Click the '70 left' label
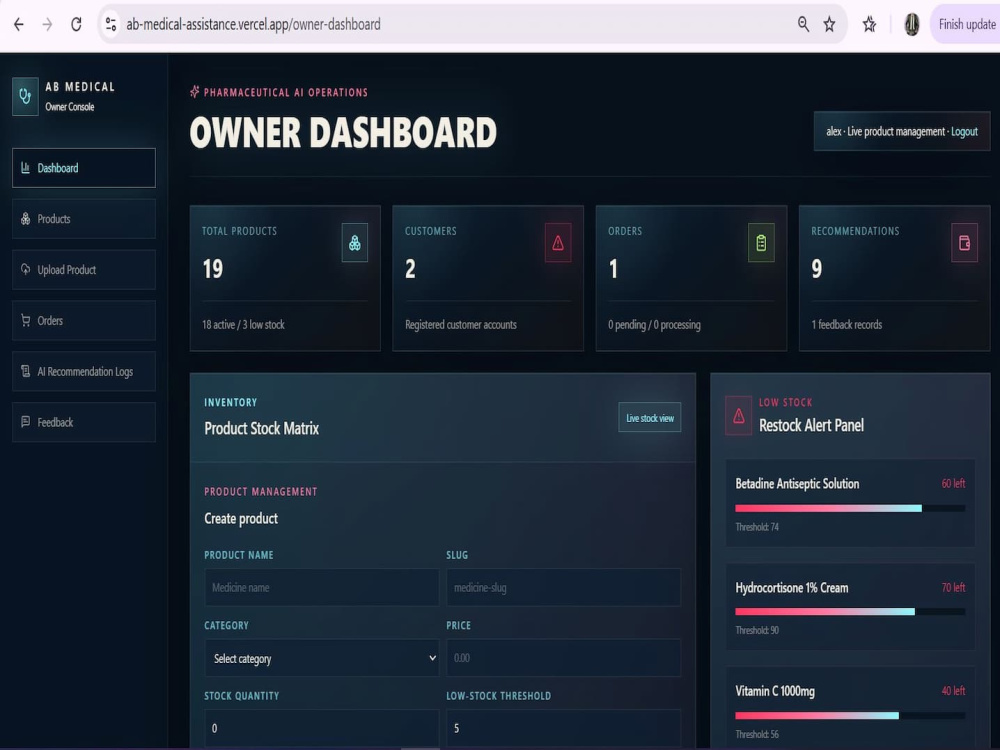This screenshot has height=750, width=1000. 953,587
